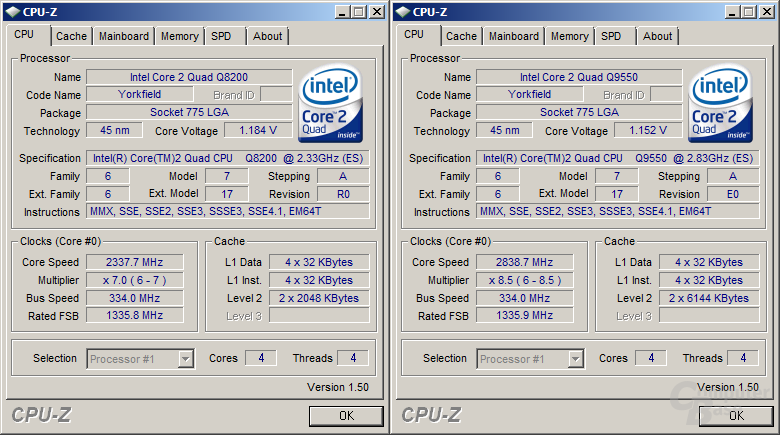Viewport: 780px width, 435px height.
Task: Click OK button in Q8200 window
Action: pyautogui.click(x=346, y=416)
